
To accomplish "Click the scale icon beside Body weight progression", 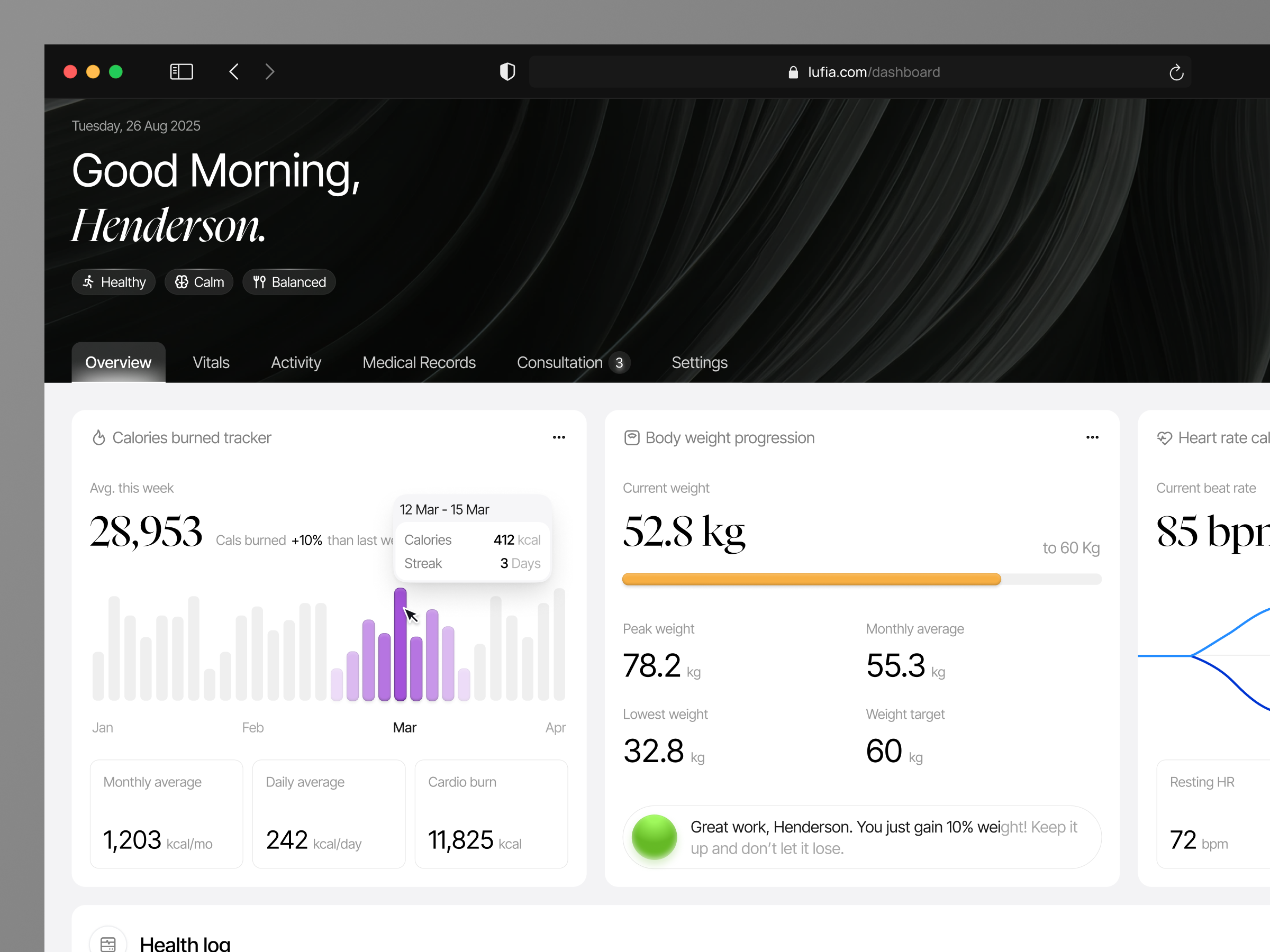I will (632, 437).
